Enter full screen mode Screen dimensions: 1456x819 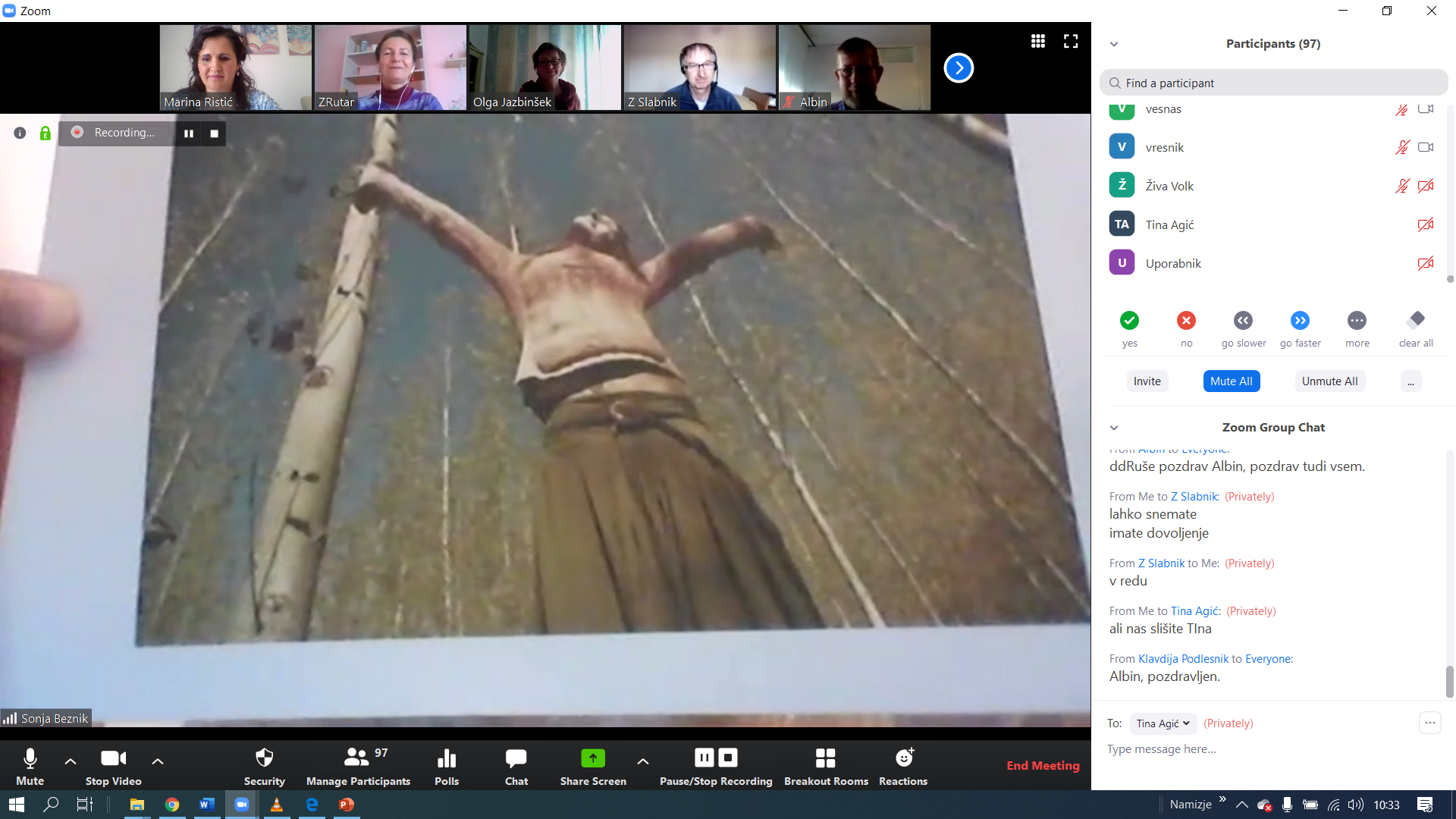[1071, 41]
